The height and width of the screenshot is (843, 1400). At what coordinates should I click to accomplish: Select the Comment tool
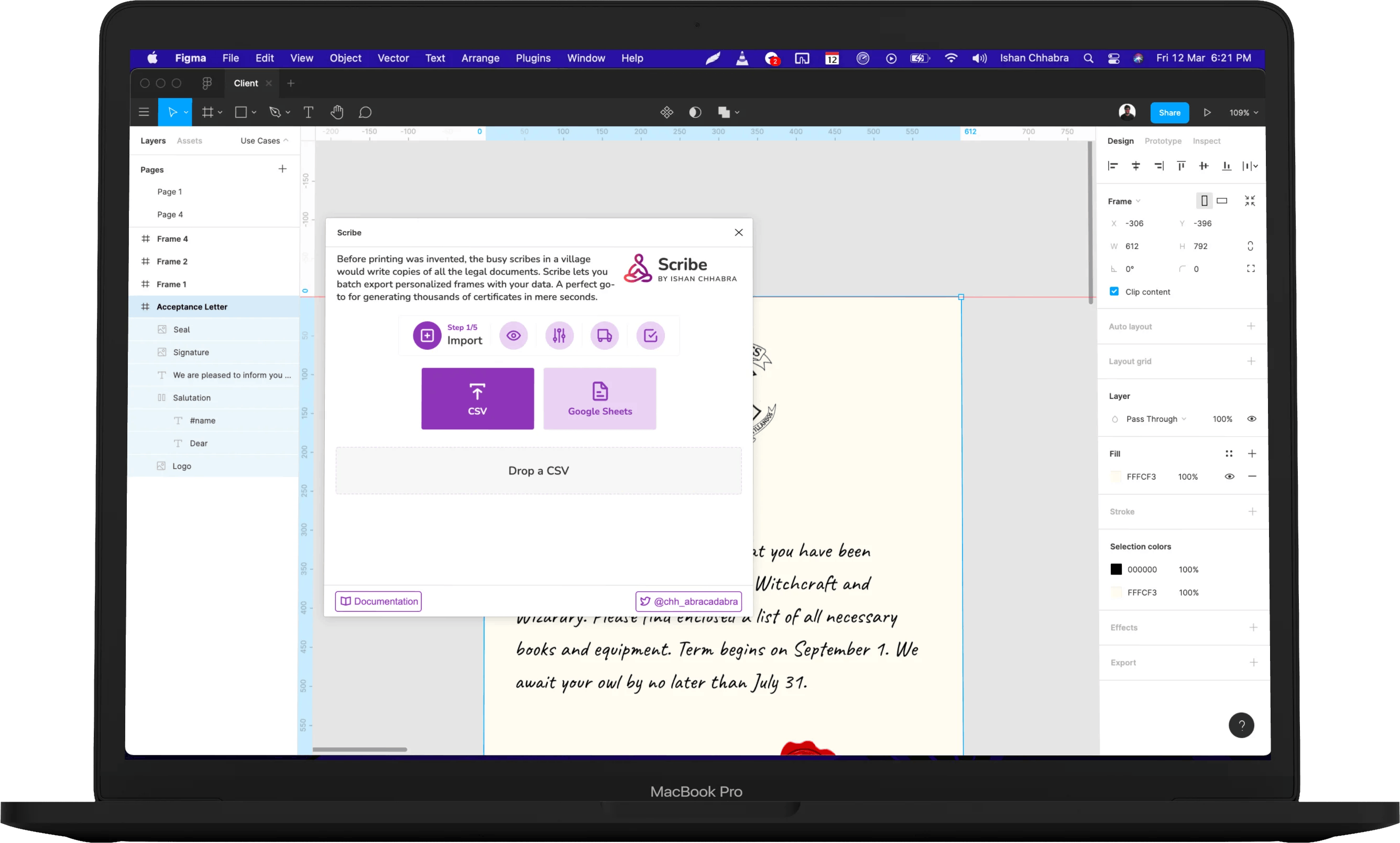365,113
